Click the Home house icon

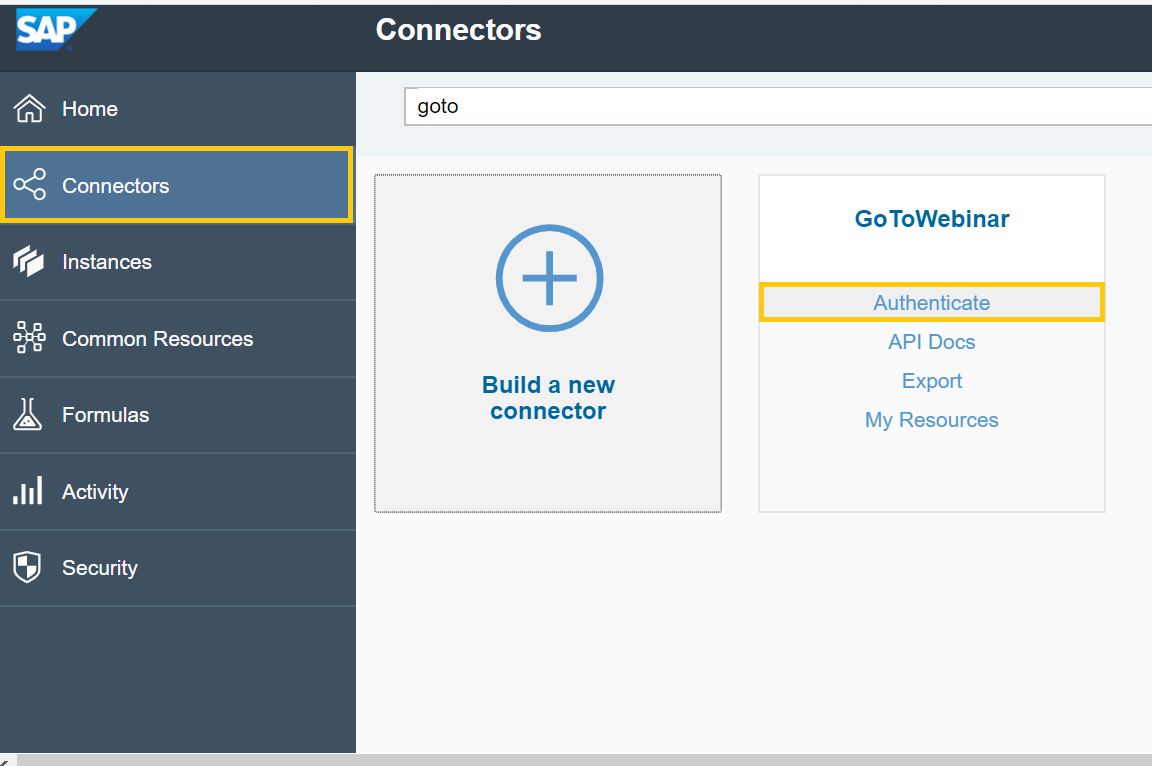click(x=29, y=109)
